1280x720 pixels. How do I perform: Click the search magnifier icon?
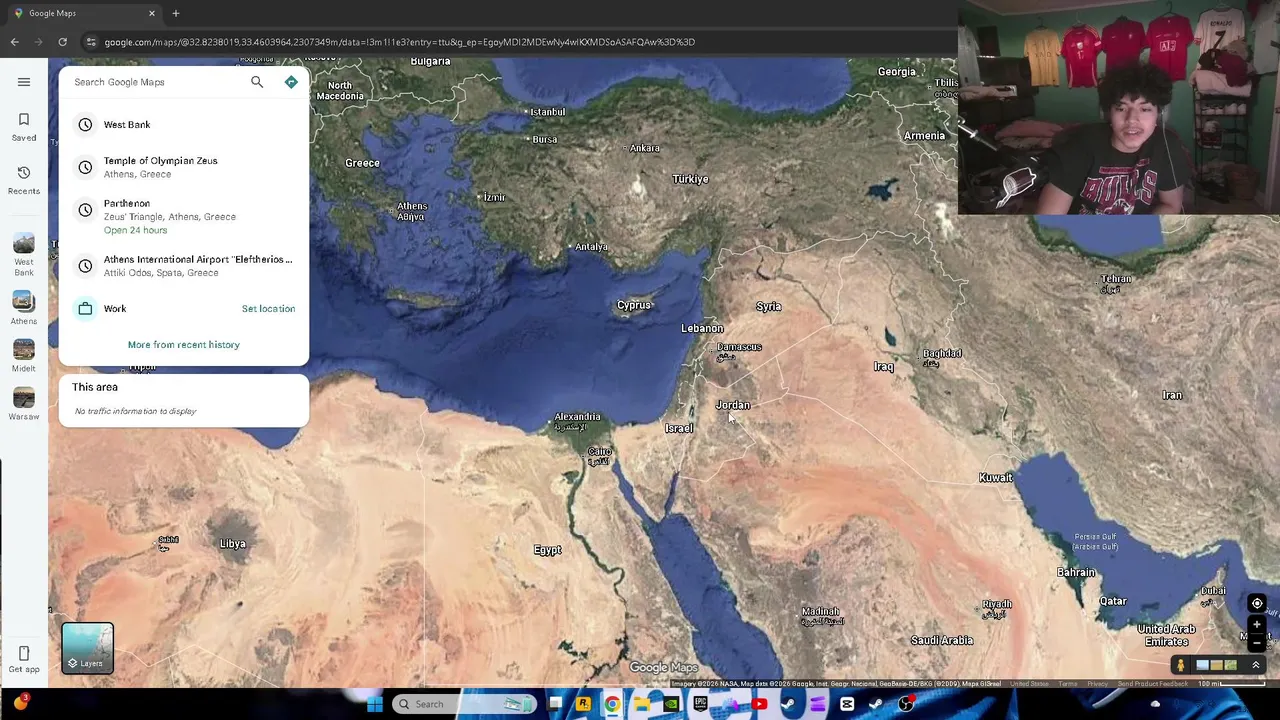pos(257,82)
